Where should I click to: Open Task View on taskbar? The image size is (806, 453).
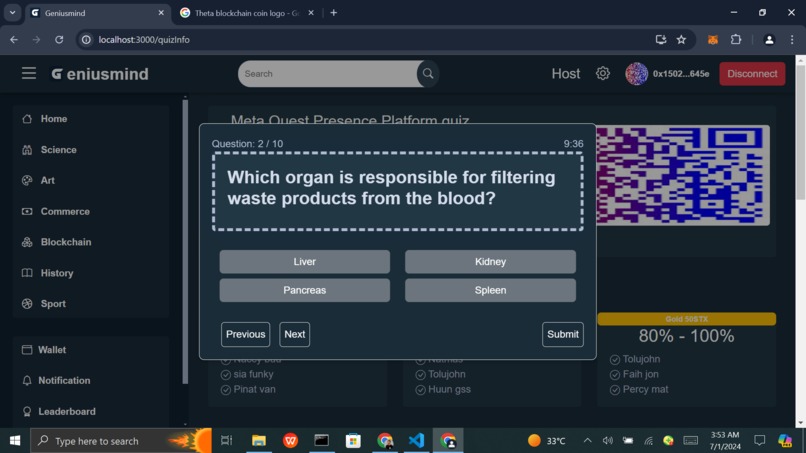coord(226,441)
